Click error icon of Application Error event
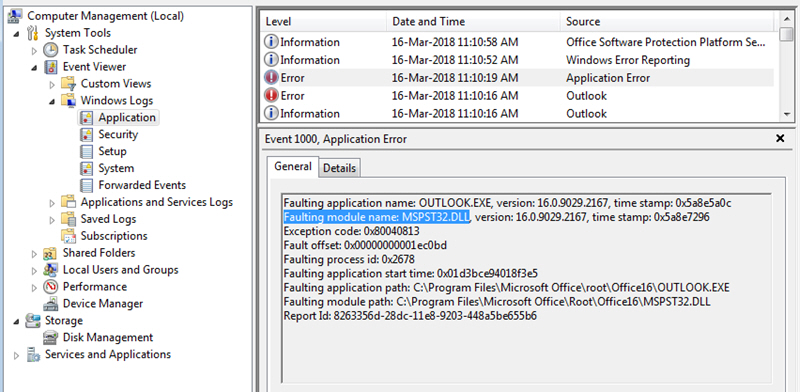800x392 pixels. coord(271,78)
